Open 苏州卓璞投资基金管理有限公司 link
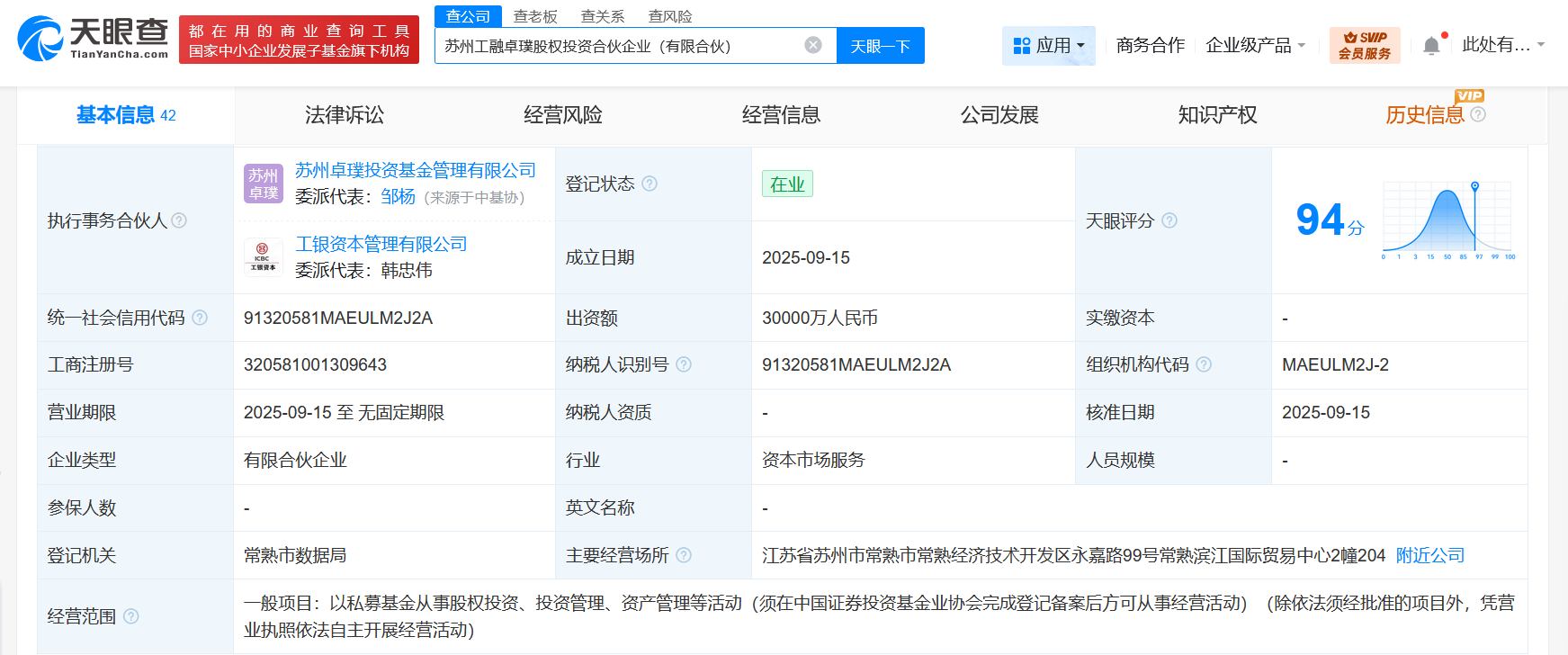 click(416, 170)
